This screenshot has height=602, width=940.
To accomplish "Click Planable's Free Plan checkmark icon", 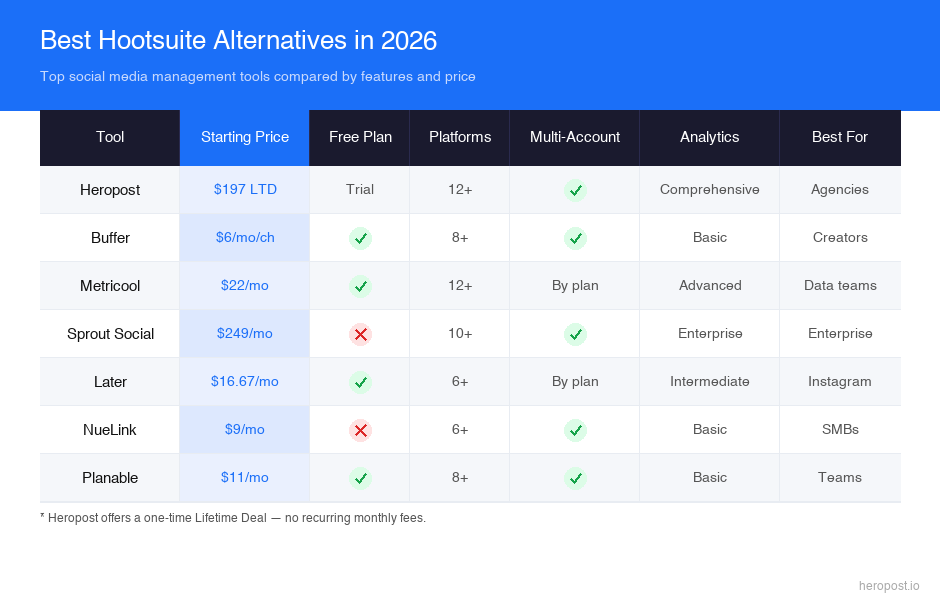I will click(360, 478).
